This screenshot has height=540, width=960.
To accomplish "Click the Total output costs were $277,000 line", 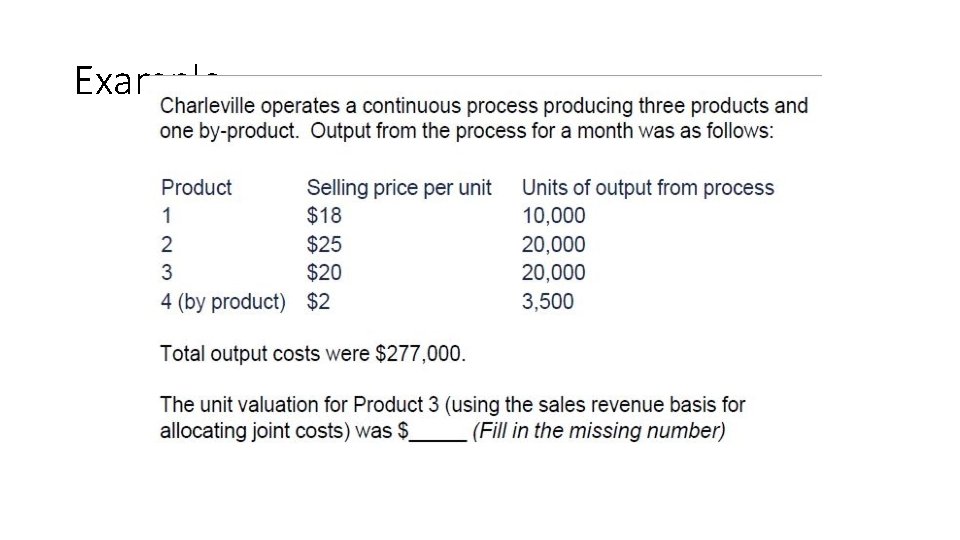I will click(x=313, y=353).
